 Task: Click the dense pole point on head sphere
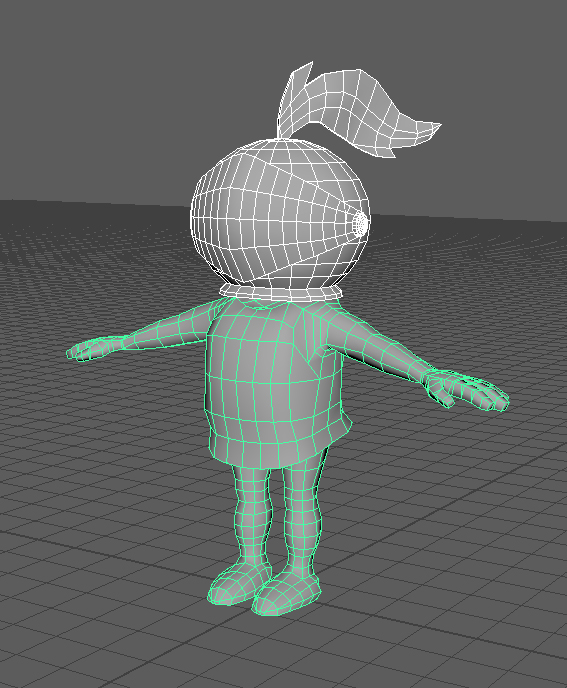pos(360,224)
